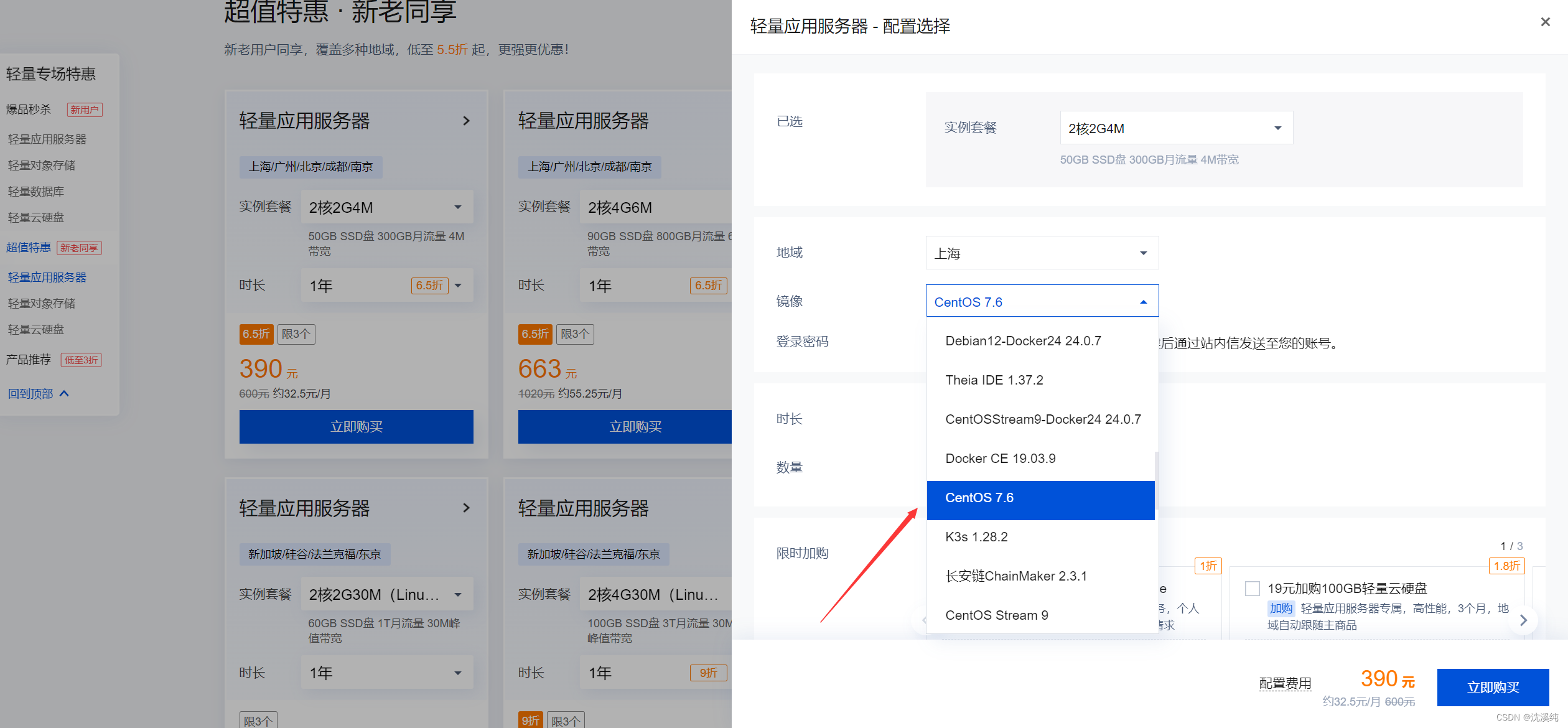The width and height of the screenshot is (1568, 728).
Task: Click the 新用户 tag beside 爆品秒杀
Action: [x=85, y=110]
